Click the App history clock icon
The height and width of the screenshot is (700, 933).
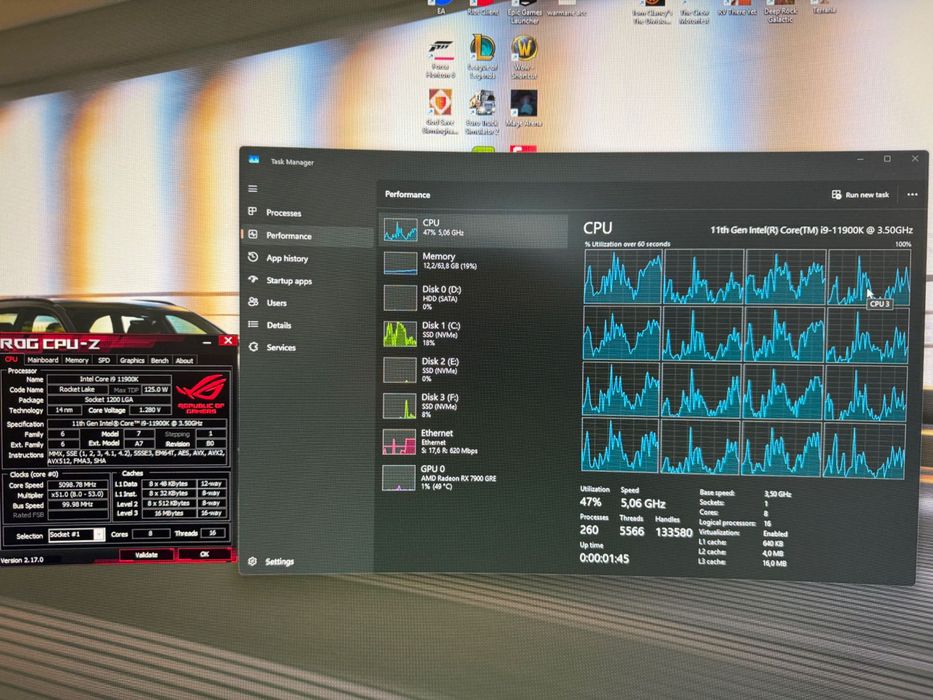pyautogui.click(x=253, y=257)
